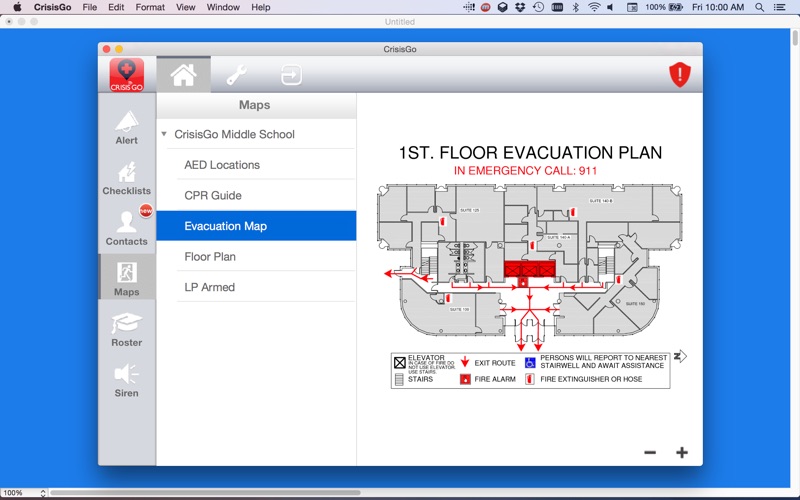The image size is (800, 500).
Task: Open Notification Center list icon
Action: coord(780,7)
